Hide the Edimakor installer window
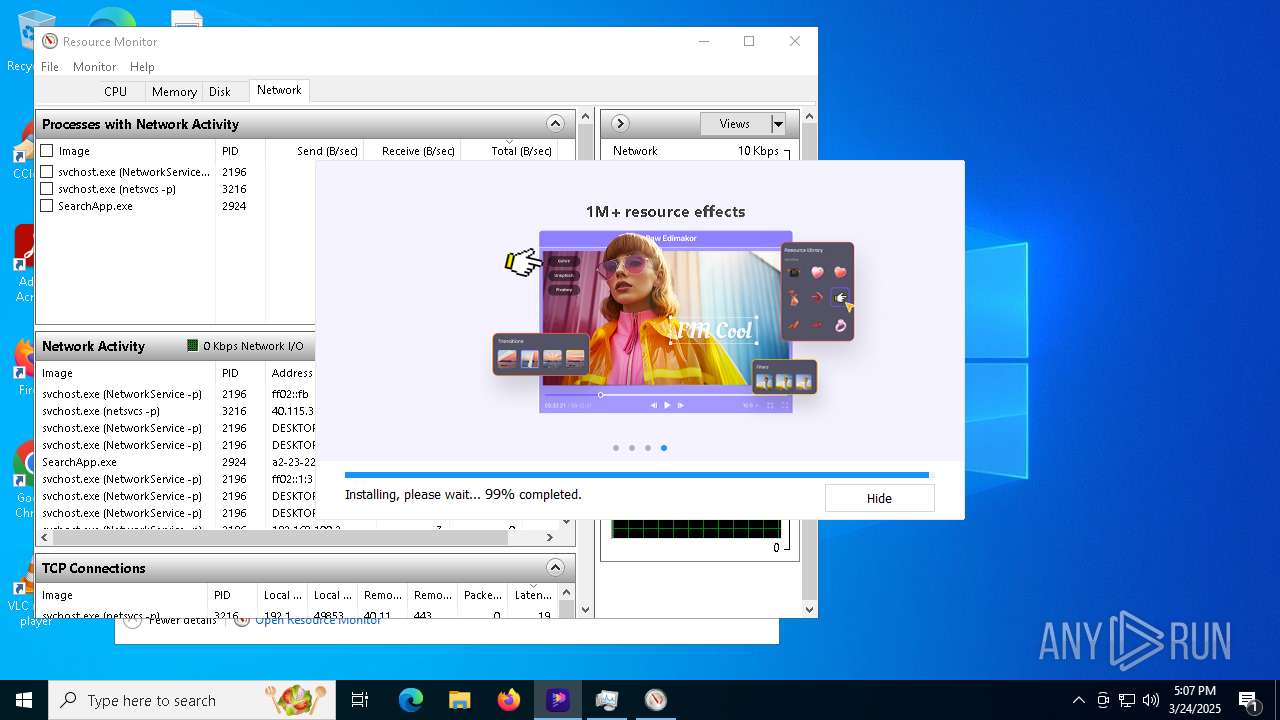The height and width of the screenshot is (720, 1280). pos(879,498)
